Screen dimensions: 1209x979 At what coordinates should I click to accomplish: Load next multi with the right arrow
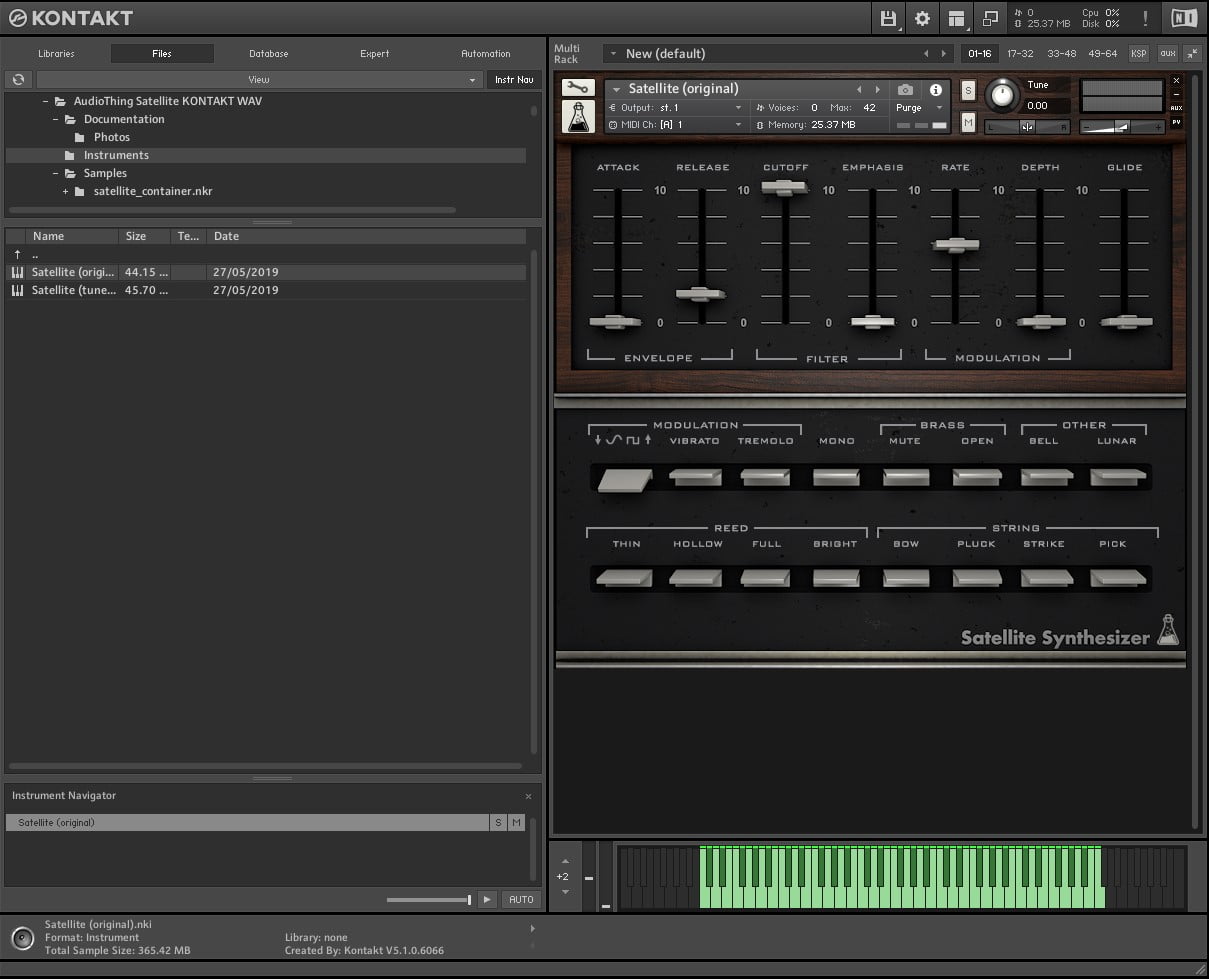(x=943, y=54)
